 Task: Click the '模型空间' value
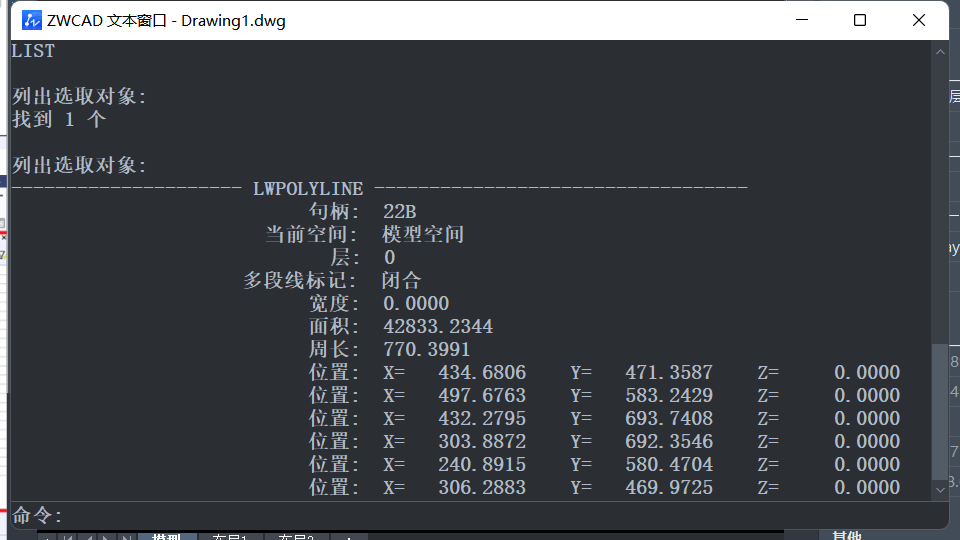point(423,234)
